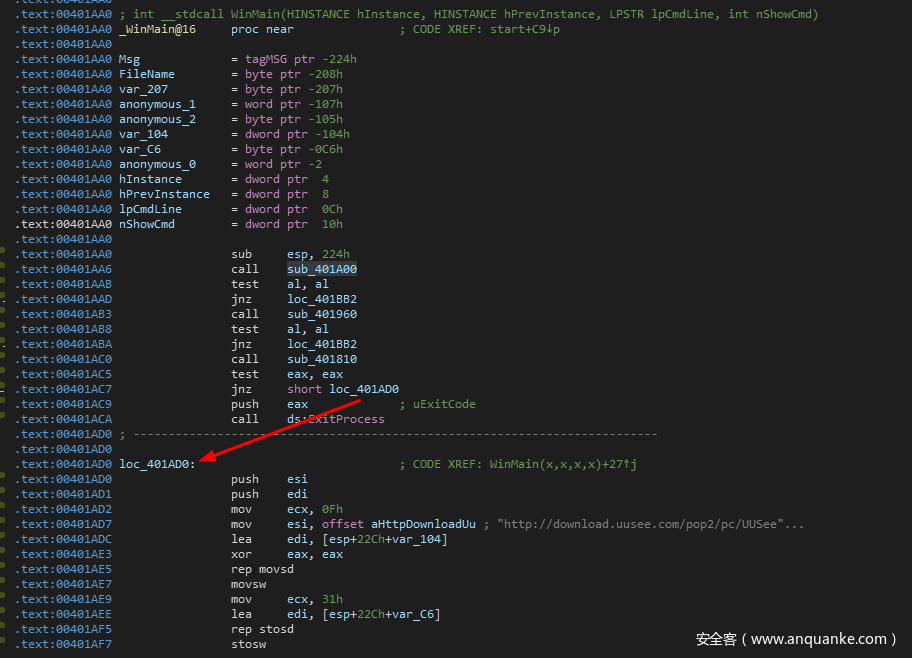Click the lpCmdLine argument definition

pos(150,209)
